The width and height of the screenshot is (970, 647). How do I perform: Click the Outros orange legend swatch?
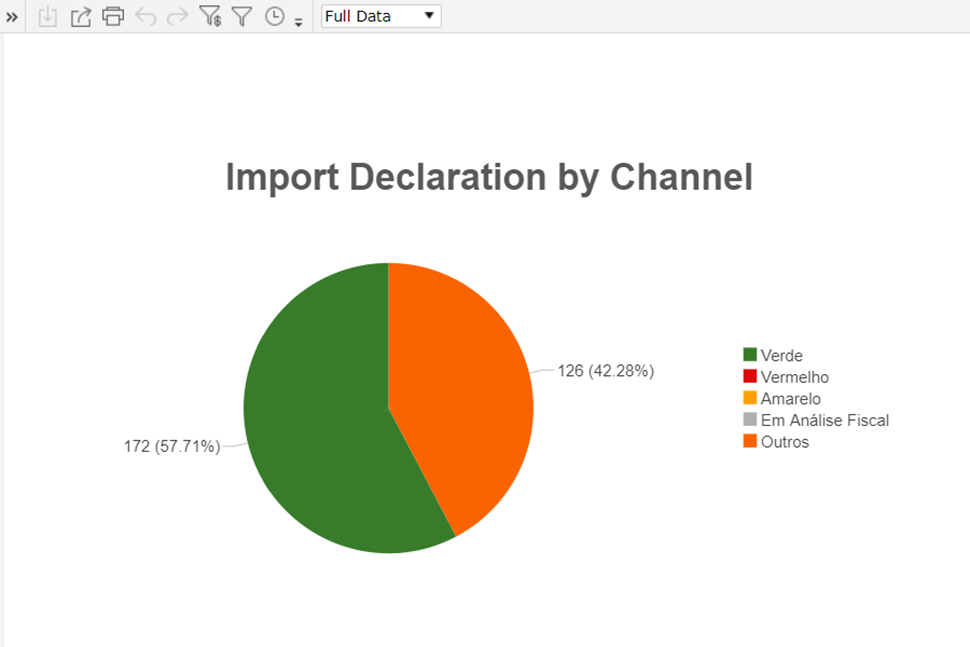tap(750, 441)
